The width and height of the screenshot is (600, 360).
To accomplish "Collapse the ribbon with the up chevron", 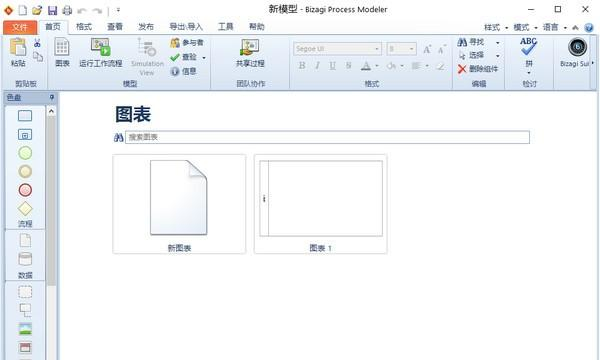I will (575, 28).
